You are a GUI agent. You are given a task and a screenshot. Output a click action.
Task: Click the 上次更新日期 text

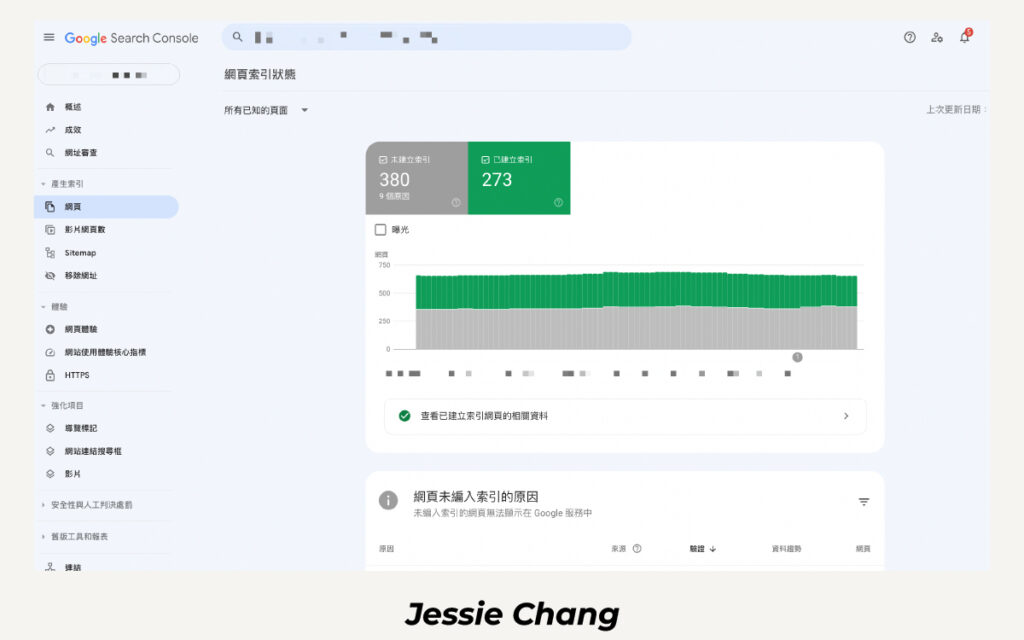point(955,110)
